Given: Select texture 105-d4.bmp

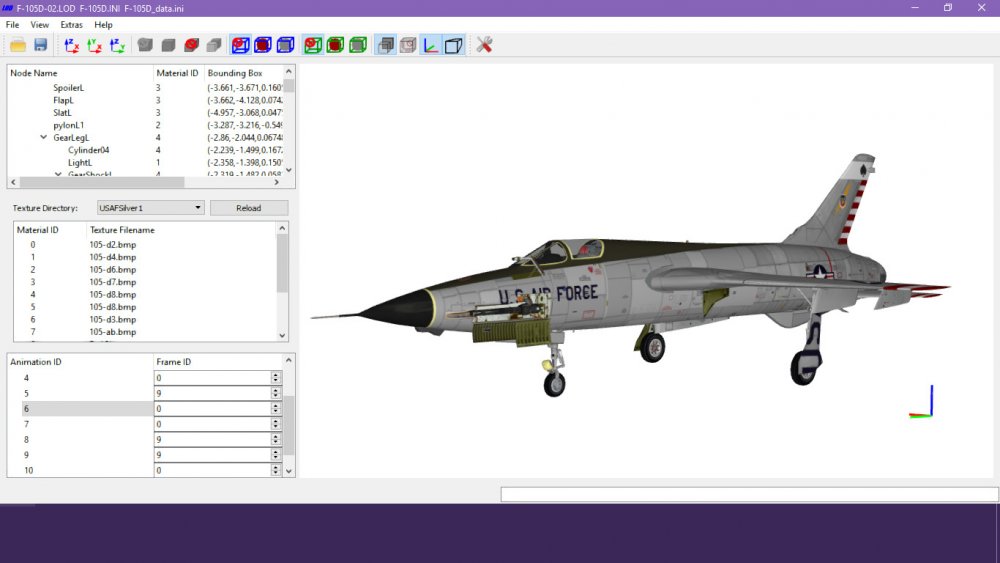Looking at the screenshot, I should coord(112,257).
